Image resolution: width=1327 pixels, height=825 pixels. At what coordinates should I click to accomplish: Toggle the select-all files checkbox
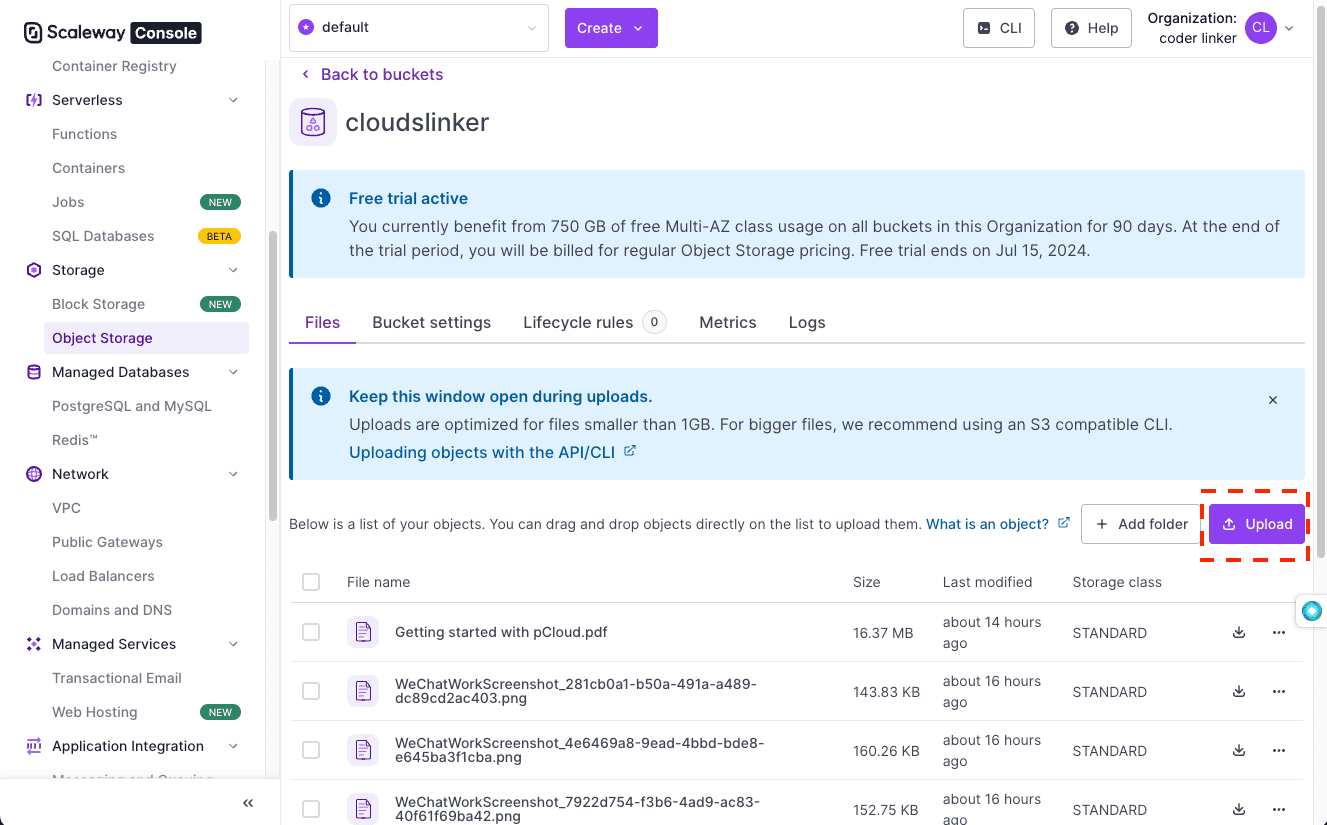coord(311,582)
